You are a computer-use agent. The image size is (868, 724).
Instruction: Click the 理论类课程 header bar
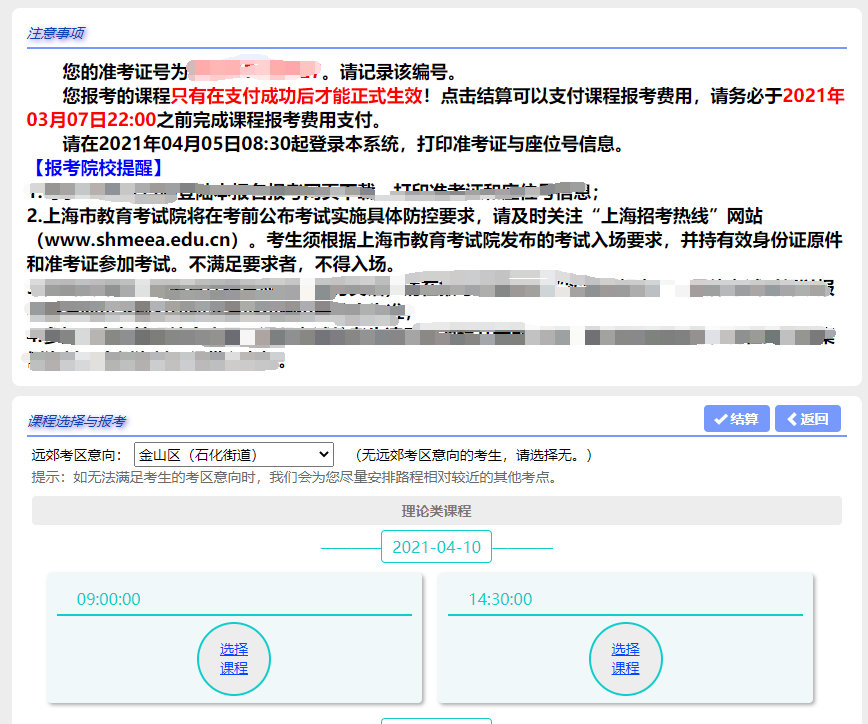coord(436,511)
